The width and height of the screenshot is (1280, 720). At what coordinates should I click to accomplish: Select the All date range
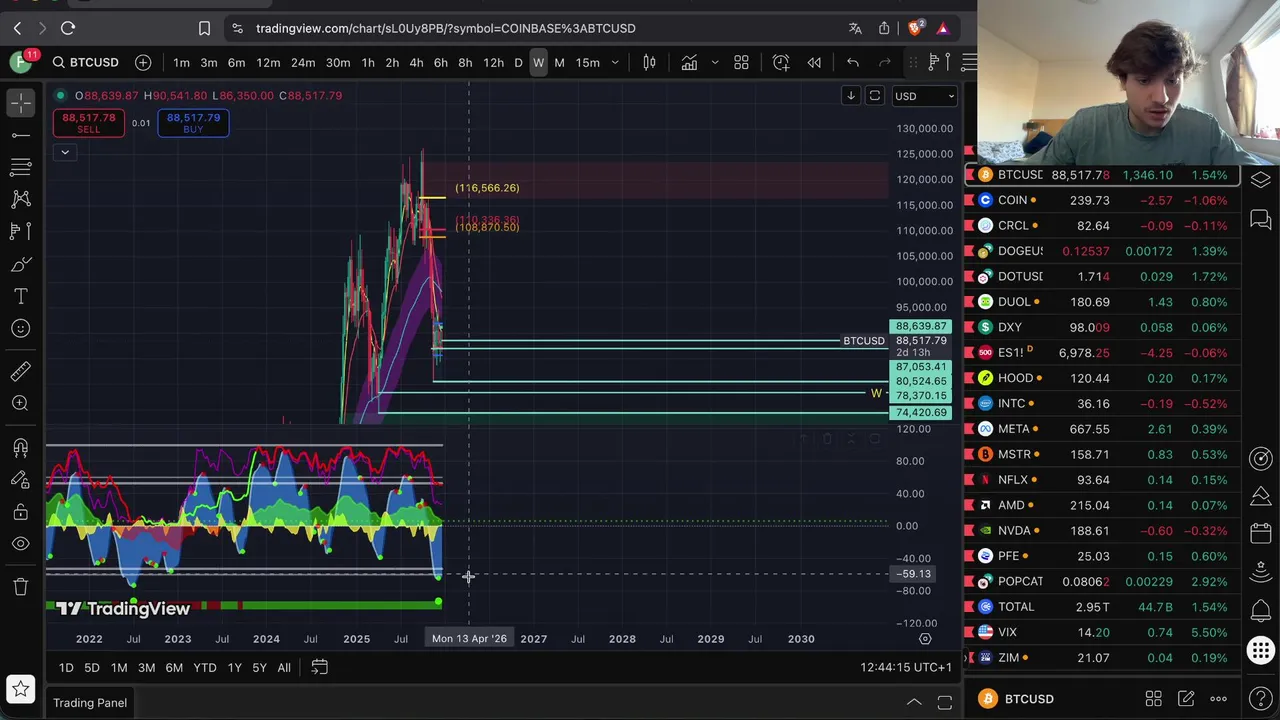(x=284, y=667)
